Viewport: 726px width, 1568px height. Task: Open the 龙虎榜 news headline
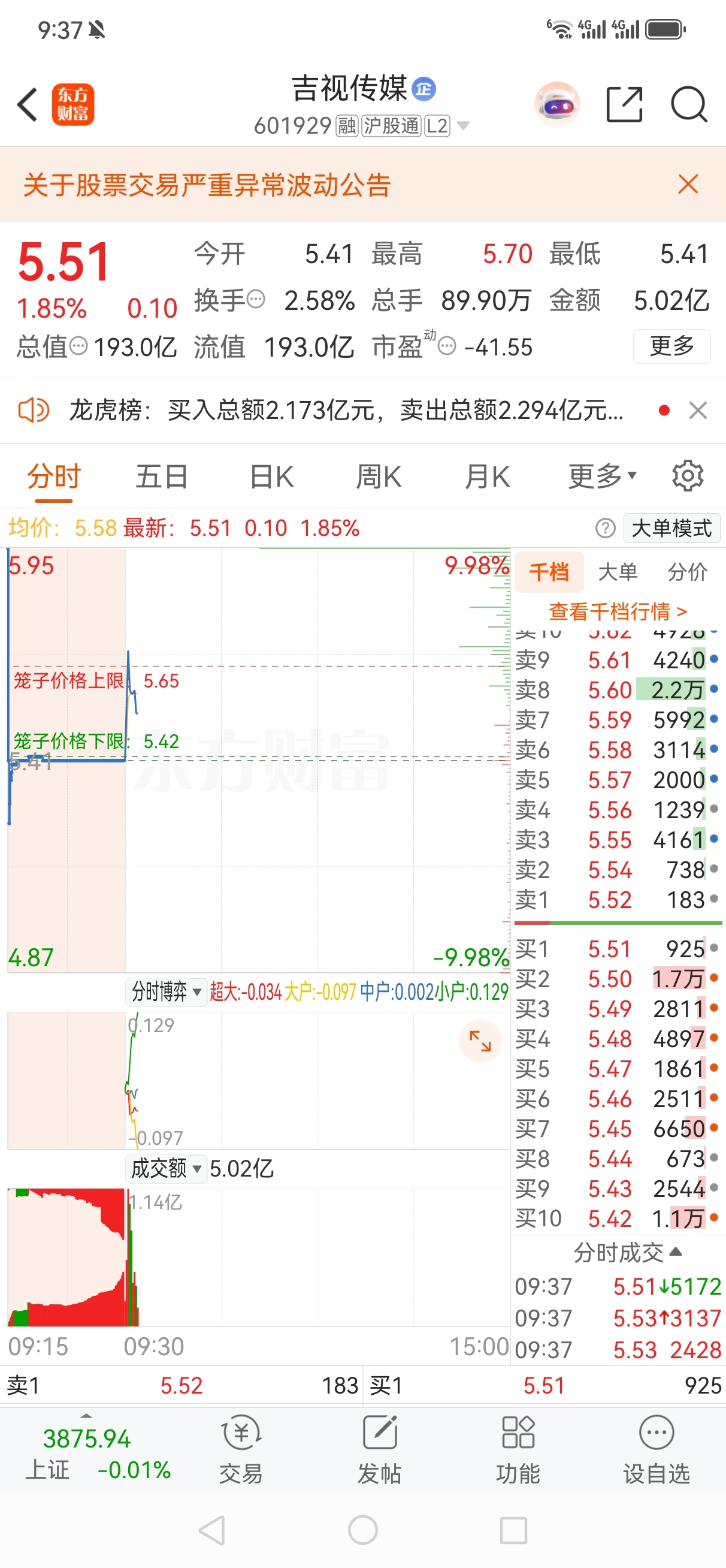[346, 410]
